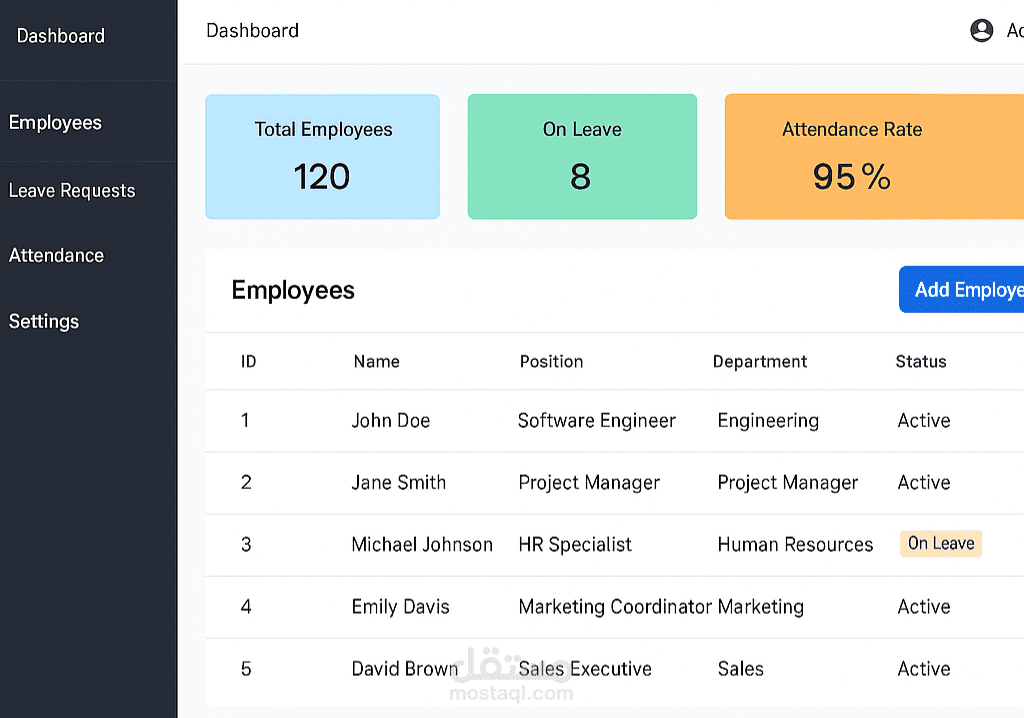Click the Software Engineer position cell
The width and height of the screenshot is (1024, 718).
tap(597, 421)
